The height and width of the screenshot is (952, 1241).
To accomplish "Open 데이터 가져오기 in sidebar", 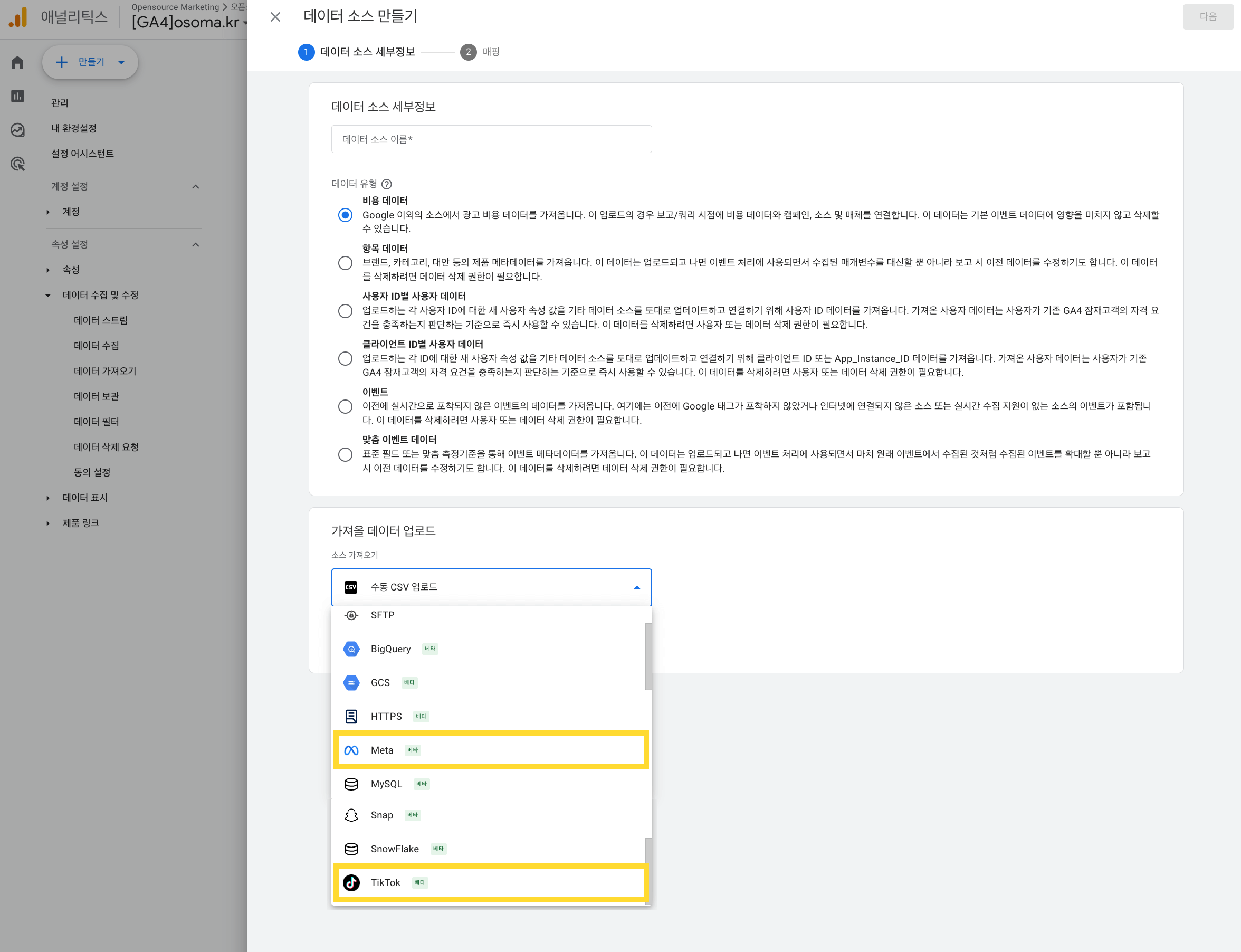I will click(x=105, y=370).
